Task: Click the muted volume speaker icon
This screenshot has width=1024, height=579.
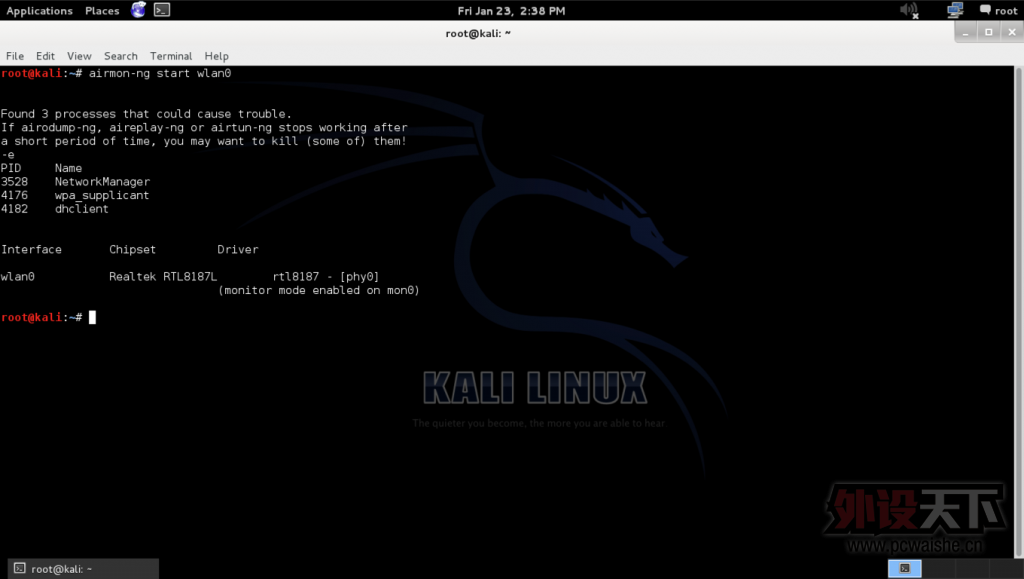Action: (908, 10)
